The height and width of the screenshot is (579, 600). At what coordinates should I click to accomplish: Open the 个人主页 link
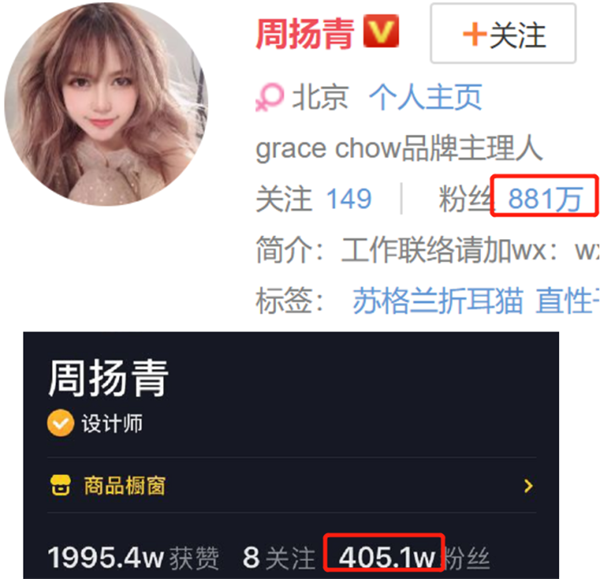(x=425, y=97)
